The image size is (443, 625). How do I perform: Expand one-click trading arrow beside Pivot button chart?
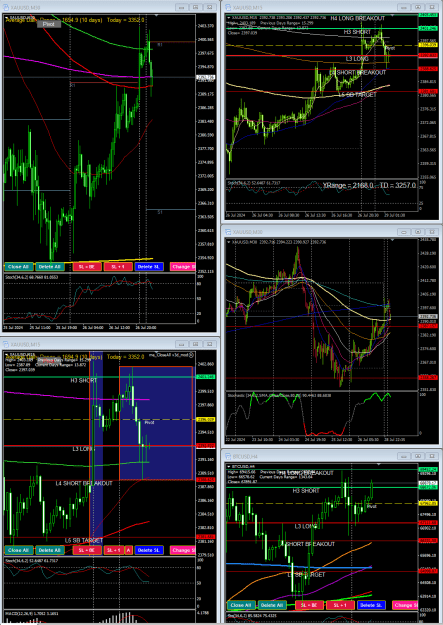point(7,18)
